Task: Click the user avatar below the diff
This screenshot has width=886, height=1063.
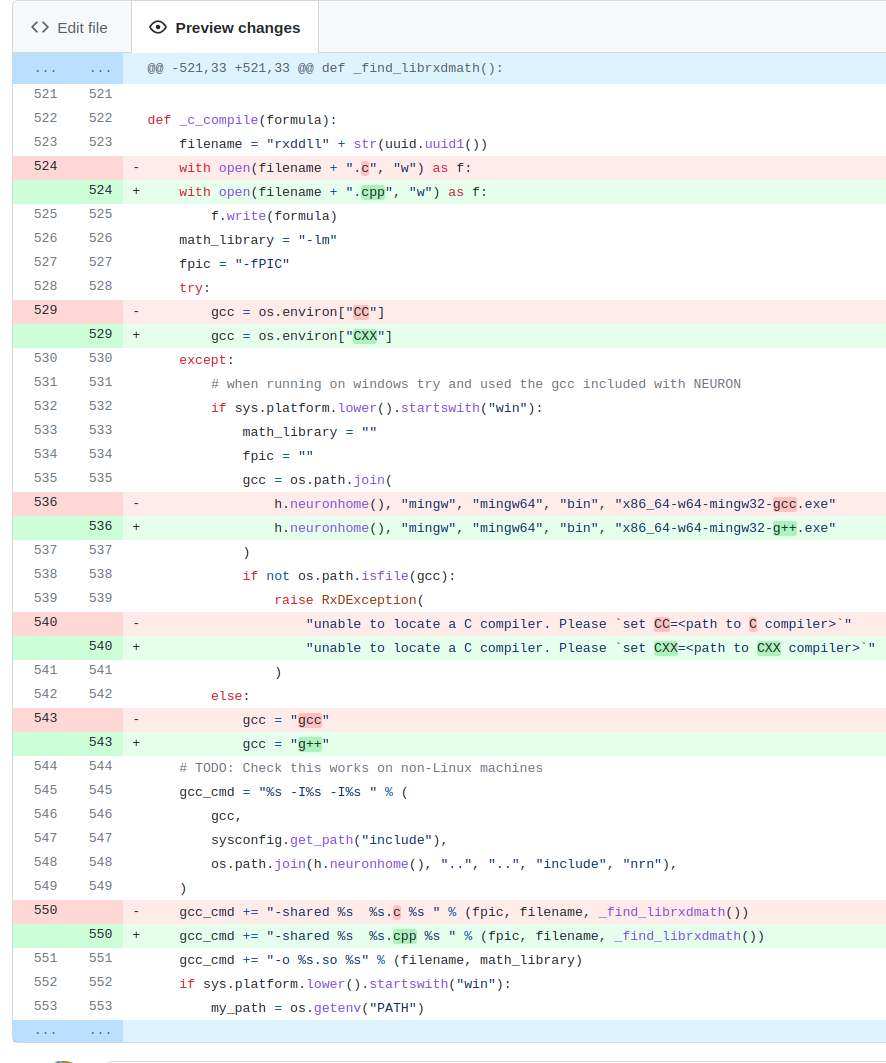Action: (63, 1058)
